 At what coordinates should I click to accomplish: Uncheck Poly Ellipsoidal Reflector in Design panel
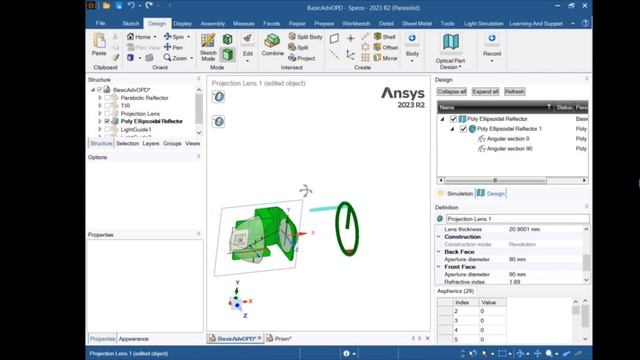point(453,119)
